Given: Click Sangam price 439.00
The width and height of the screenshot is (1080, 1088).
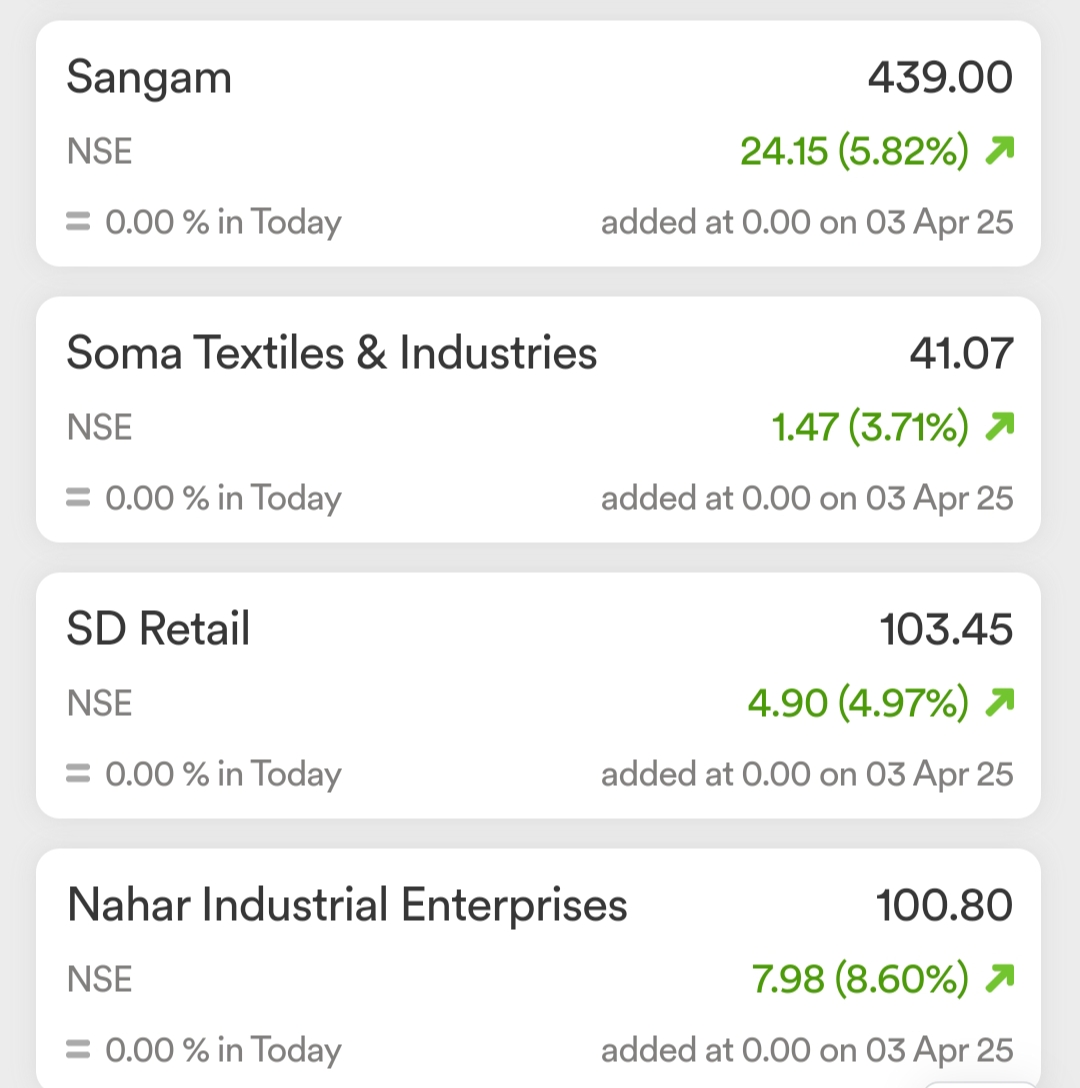Looking at the screenshot, I should (x=940, y=78).
